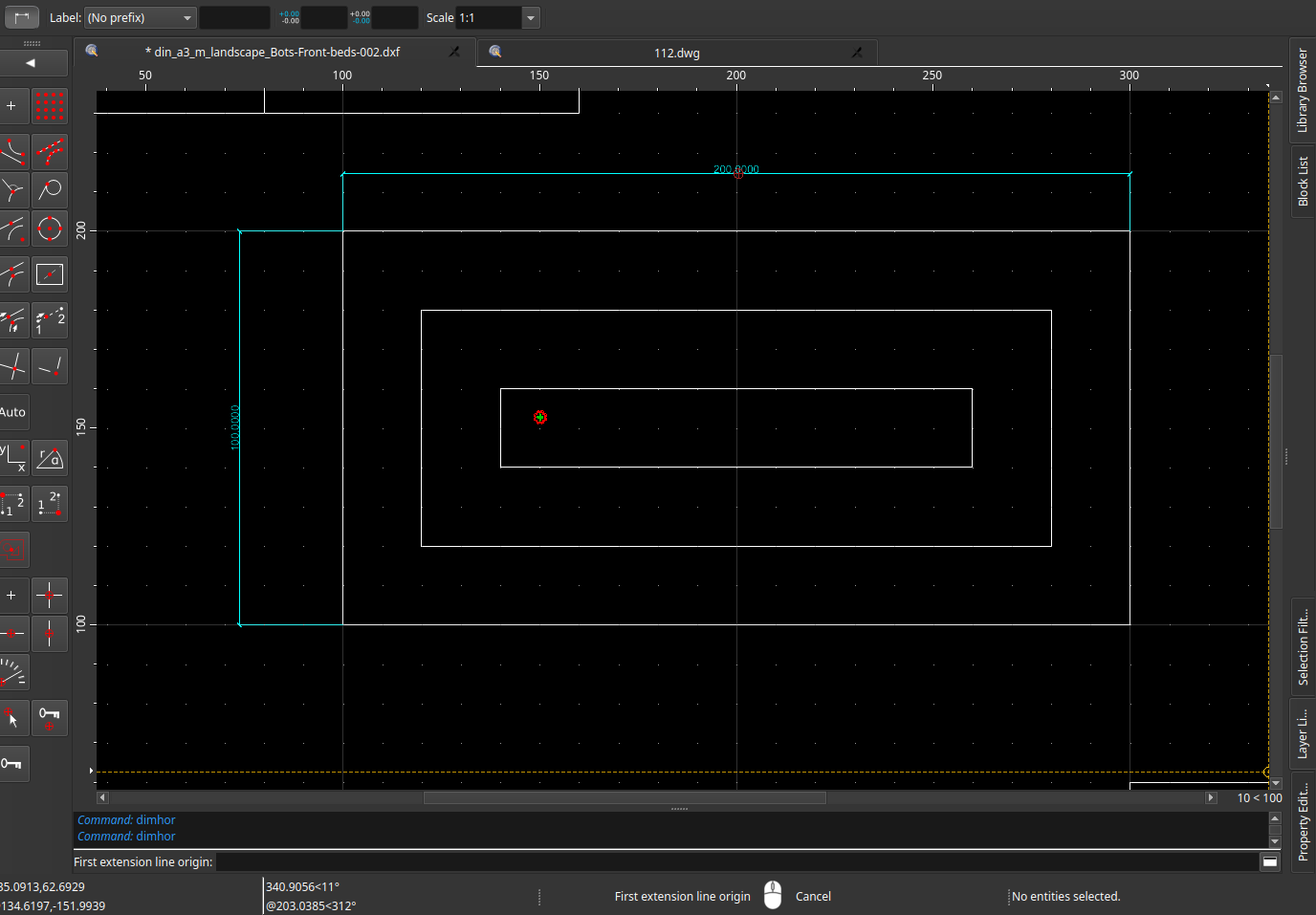Click the 200.0000 dimension label
This screenshot has height=915, width=1316.
tap(736, 169)
